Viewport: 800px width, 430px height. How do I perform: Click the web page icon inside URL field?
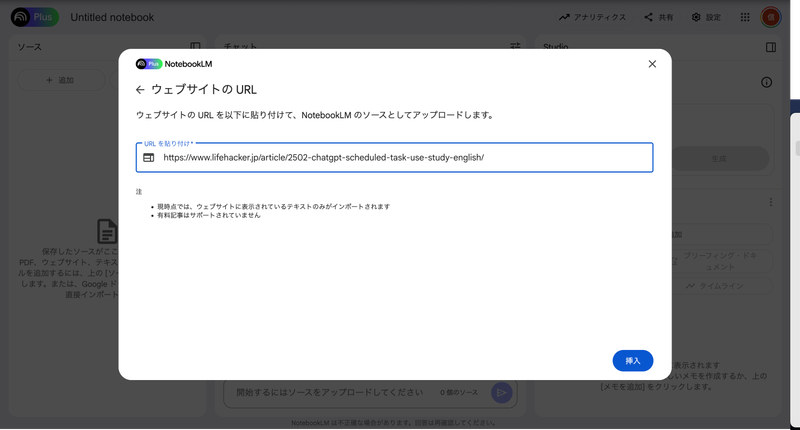point(148,158)
